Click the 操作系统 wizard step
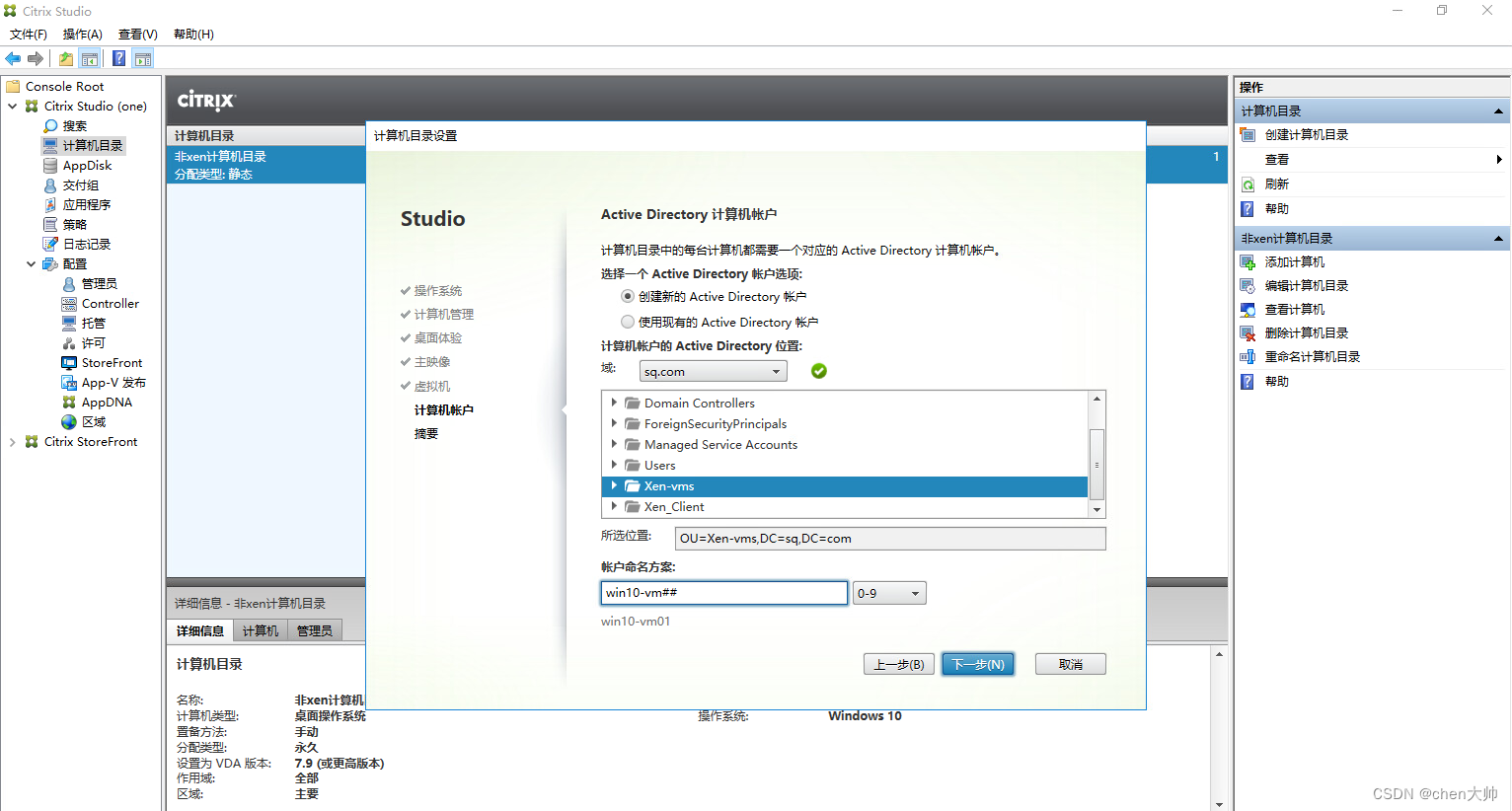Viewport: 1512px width, 811px height. coord(438,291)
